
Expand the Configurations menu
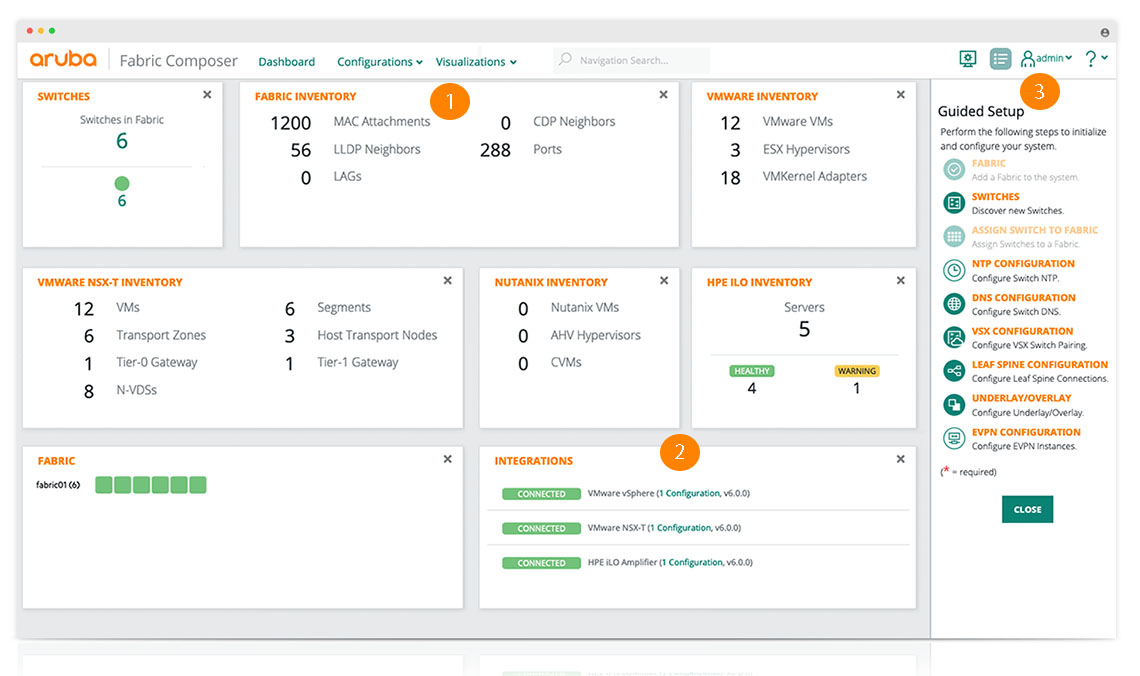point(380,62)
